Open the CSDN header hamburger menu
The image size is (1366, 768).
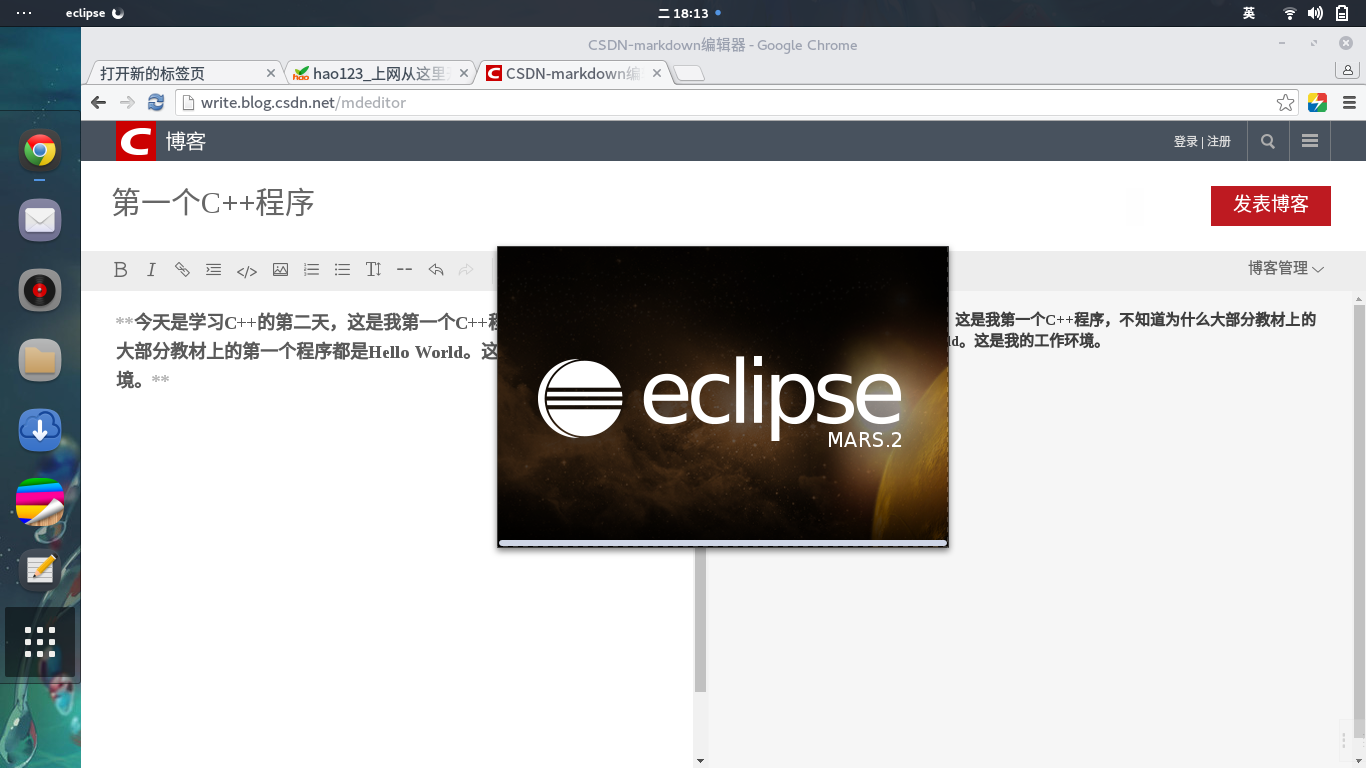point(1310,141)
